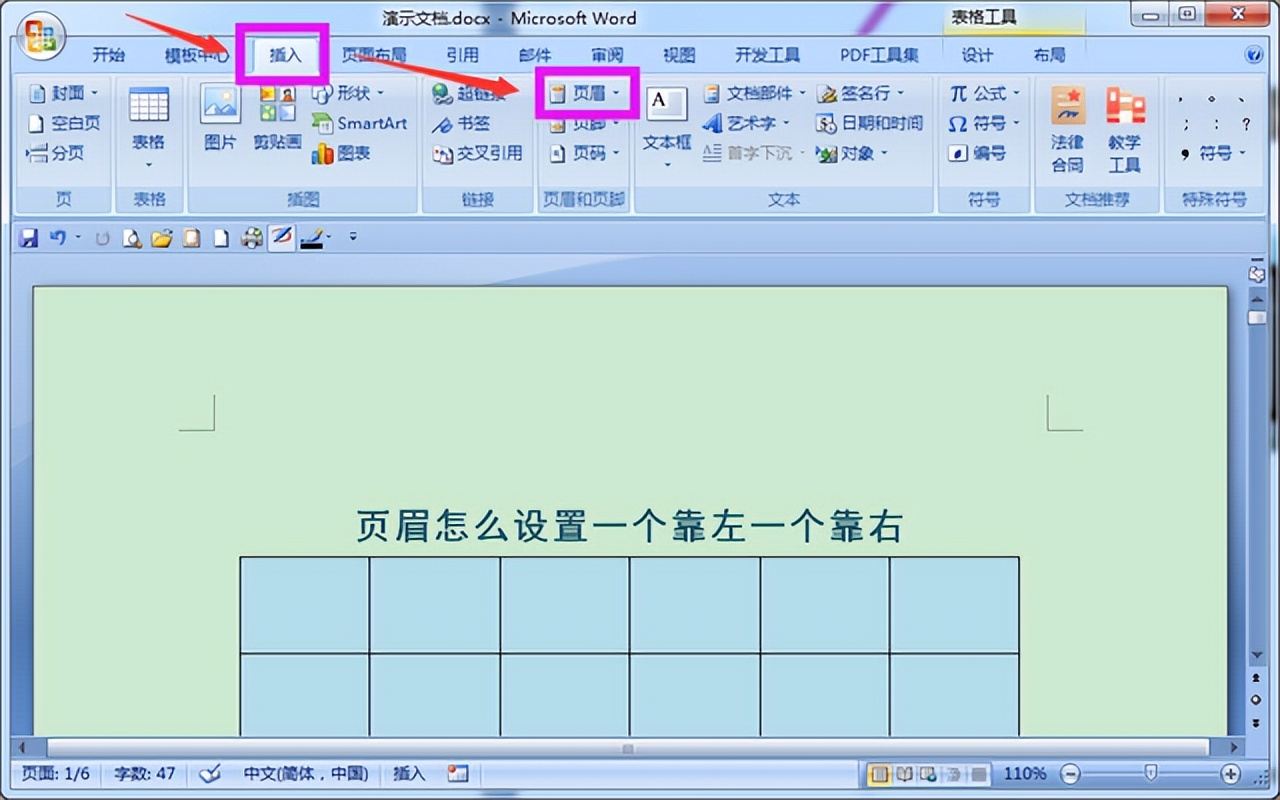Open the table tools 设计 (Design) tab
The image size is (1280, 800).
[977, 55]
